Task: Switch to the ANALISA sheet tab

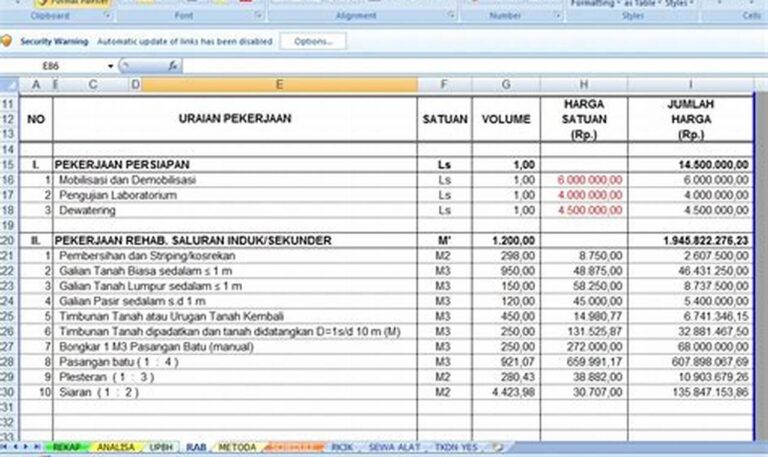Action: [x=116, y=447]
